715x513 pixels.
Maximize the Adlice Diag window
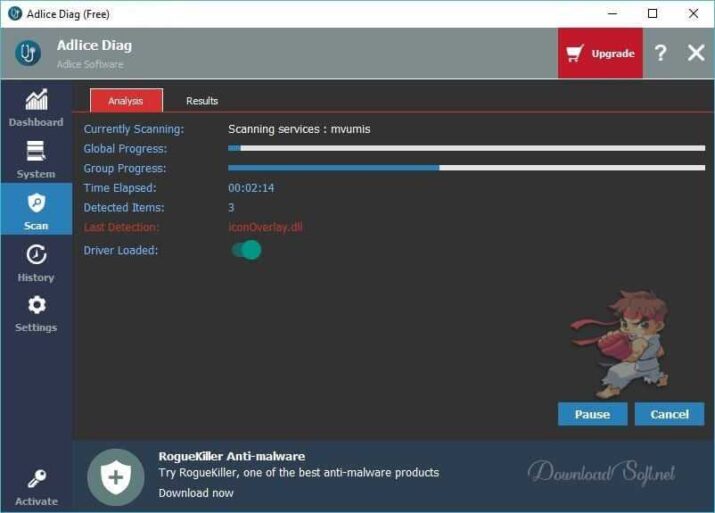point(653,14)
